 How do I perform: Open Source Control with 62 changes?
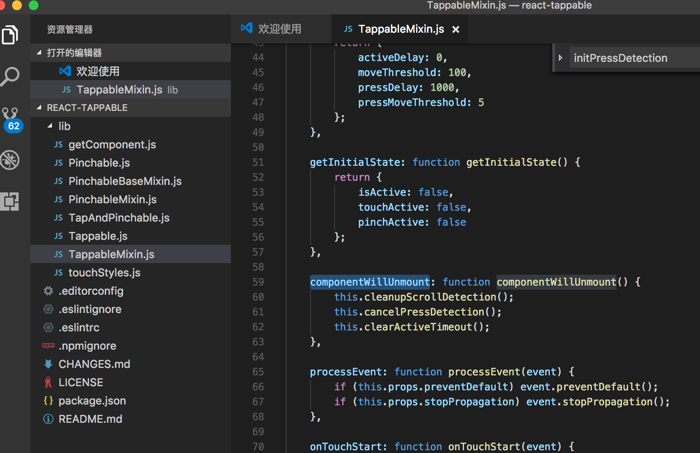click(x=11, y=119)
